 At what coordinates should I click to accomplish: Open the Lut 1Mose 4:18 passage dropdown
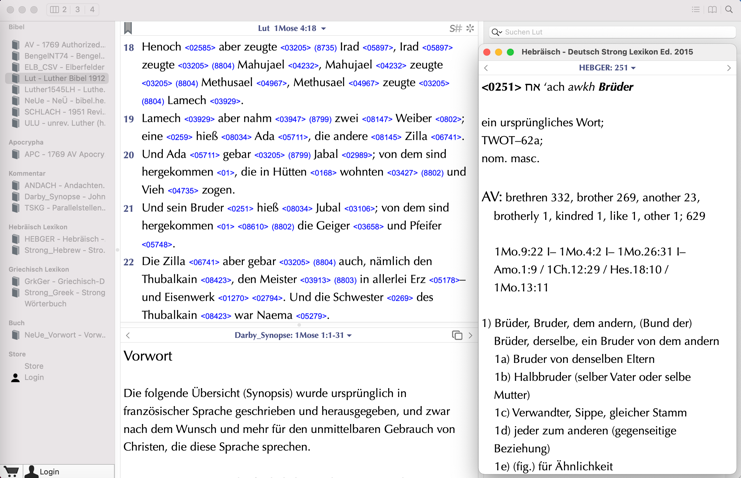(291, 29)
